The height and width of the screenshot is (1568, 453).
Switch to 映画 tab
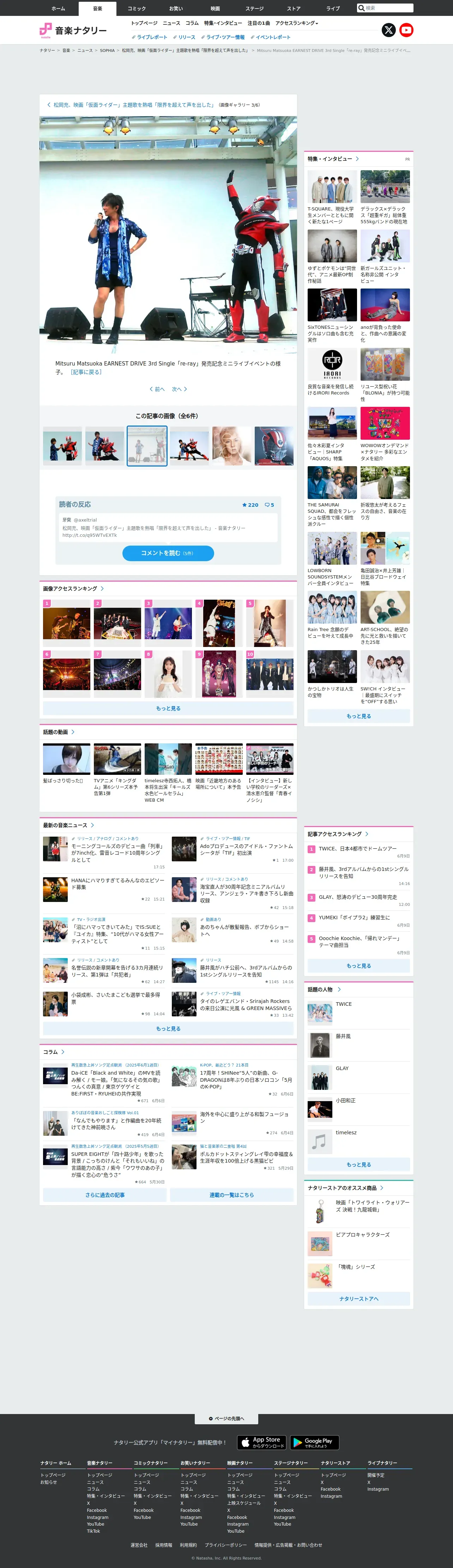click(x=215, y=8)
